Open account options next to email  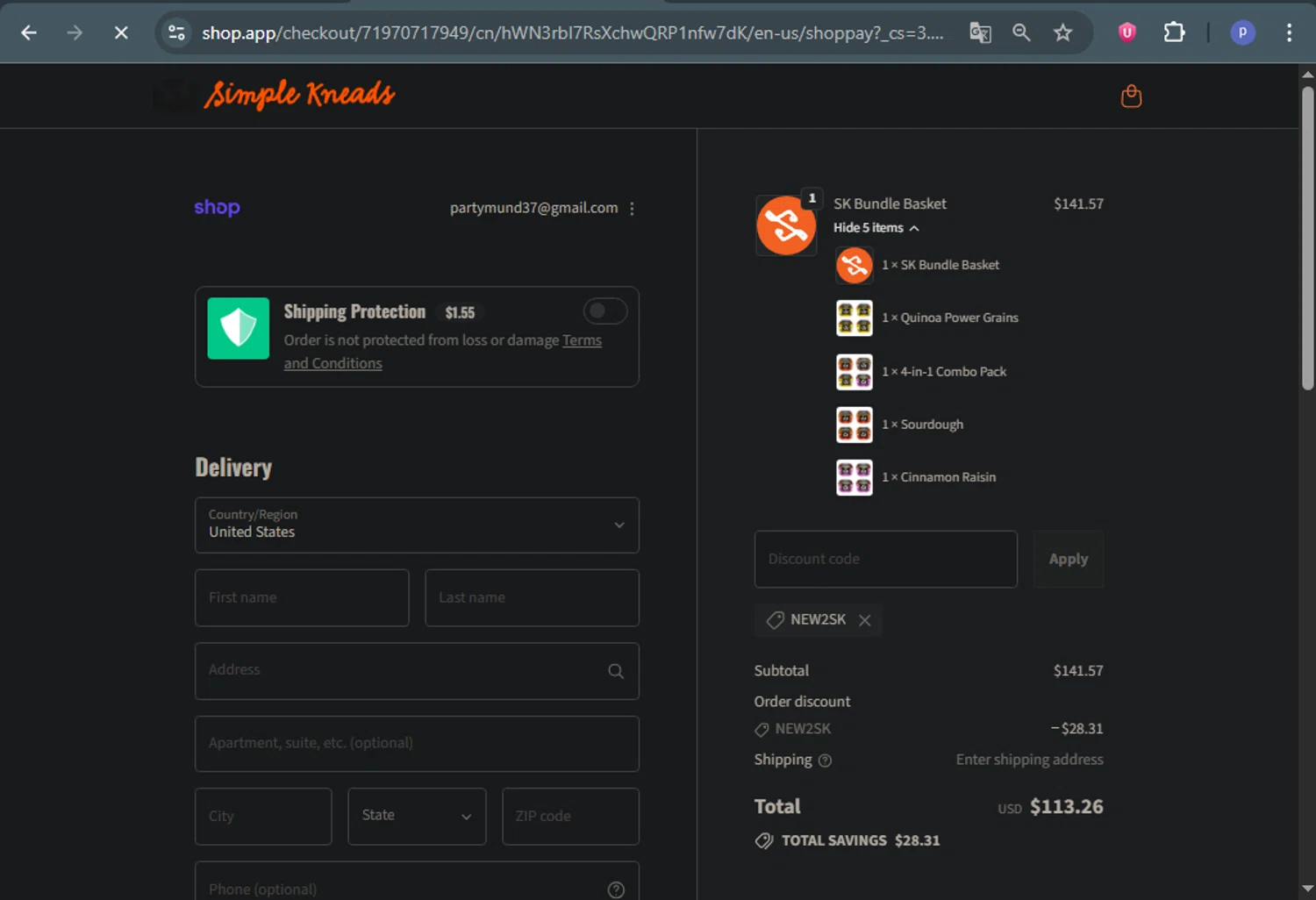click(632, 208)
